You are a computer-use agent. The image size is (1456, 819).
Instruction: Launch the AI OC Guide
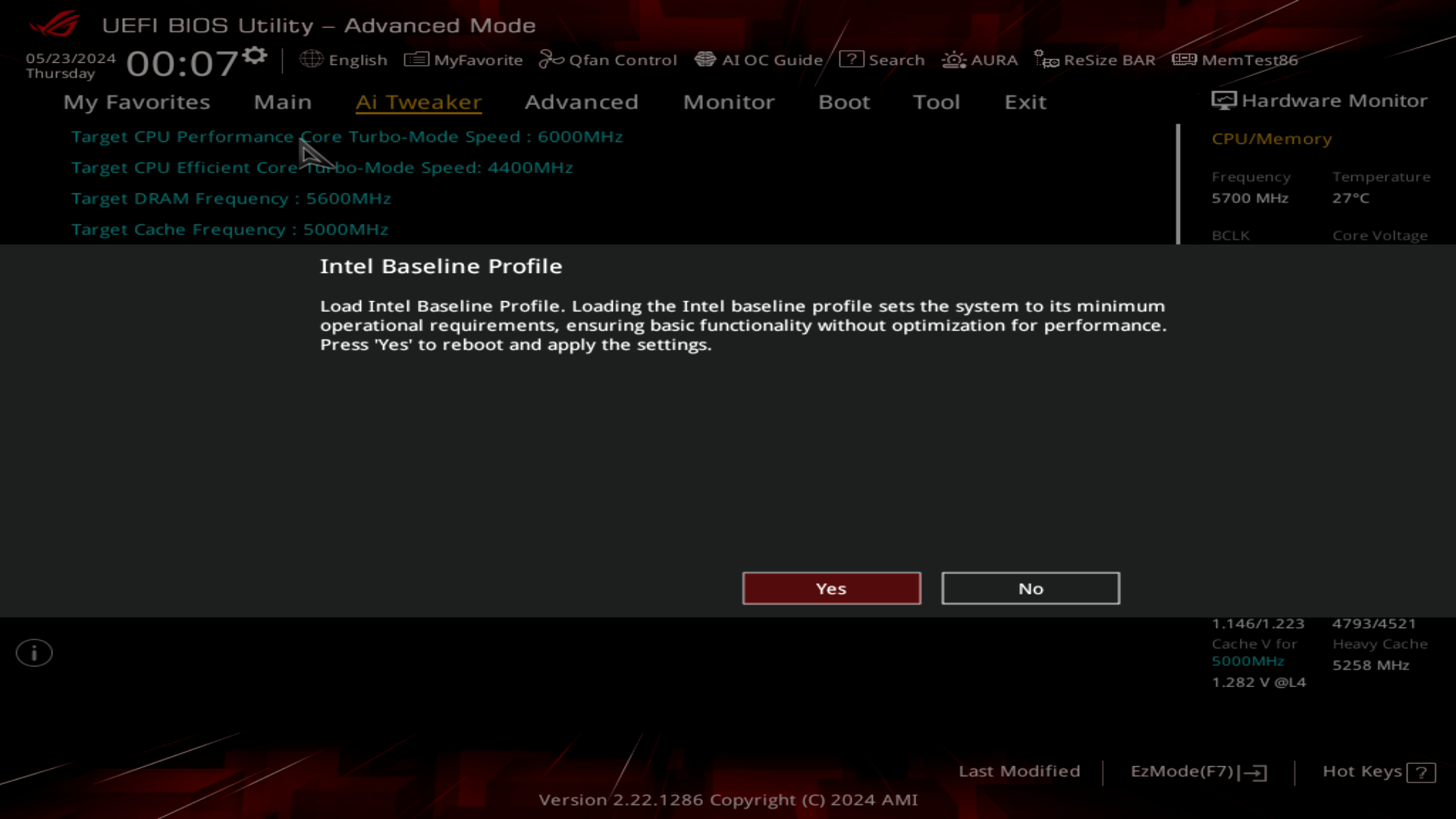(x=758, y=60)
